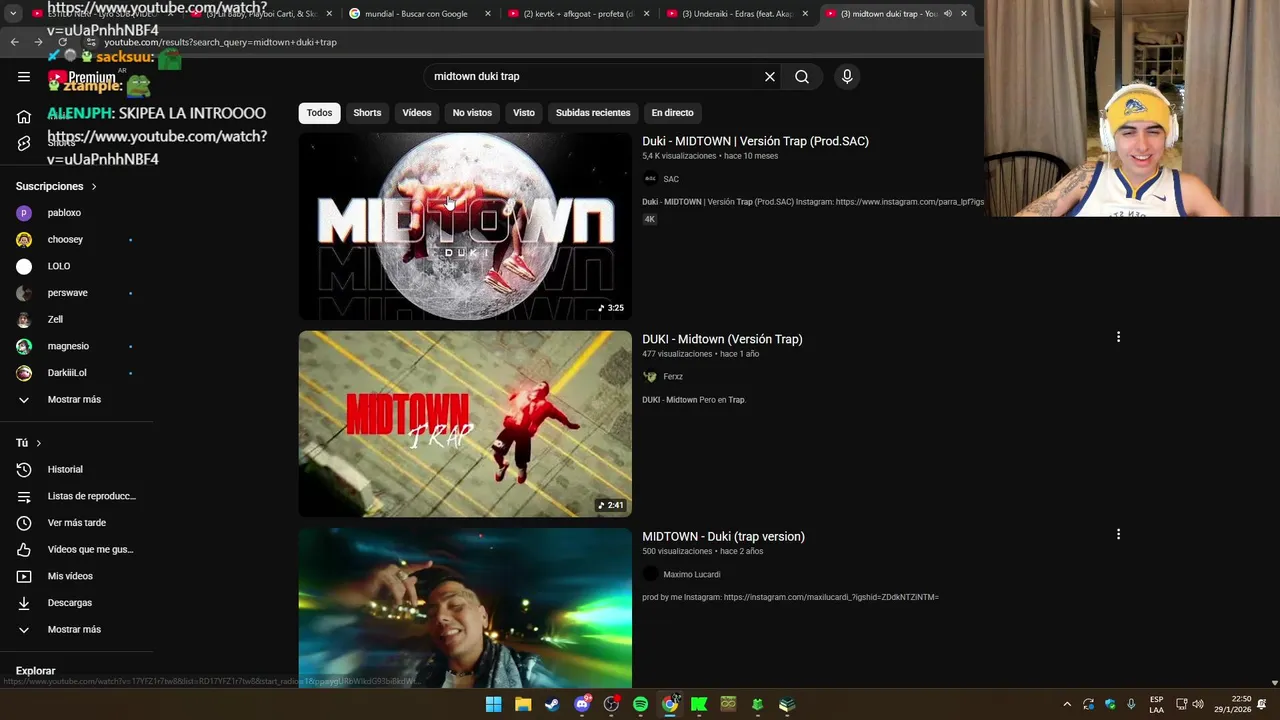This screenshot has height=720, width=1280.
Task: Clear the search box with X
Action: point(770,76)
